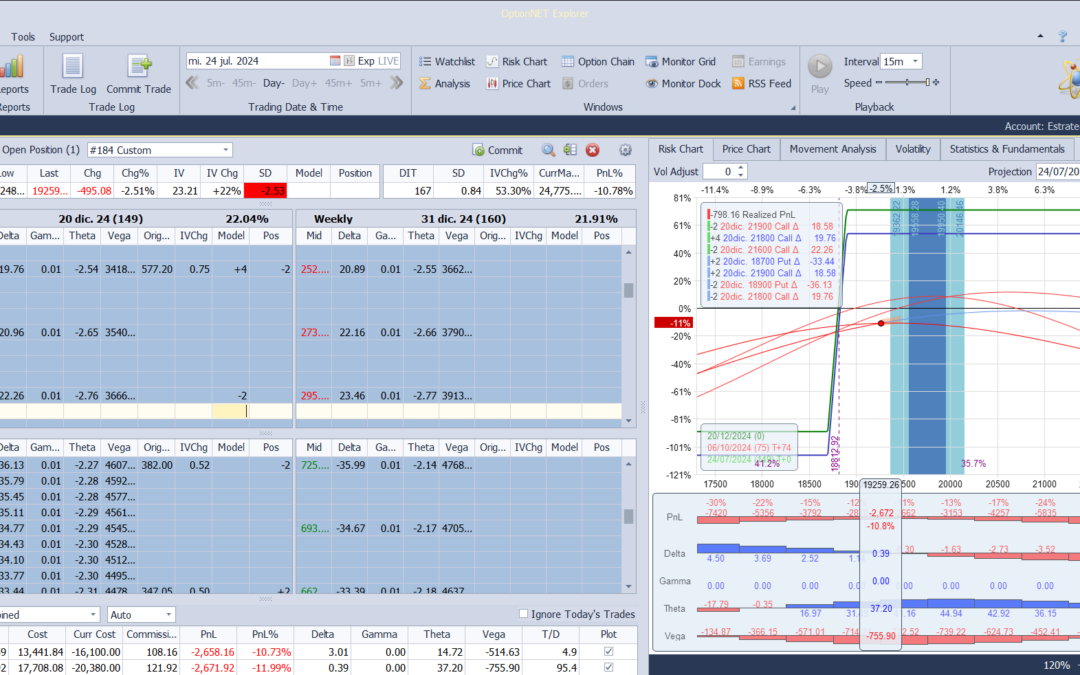Switch to the Risk Chart tab
The image size is (1080, 675).
[x=681, y=149]
